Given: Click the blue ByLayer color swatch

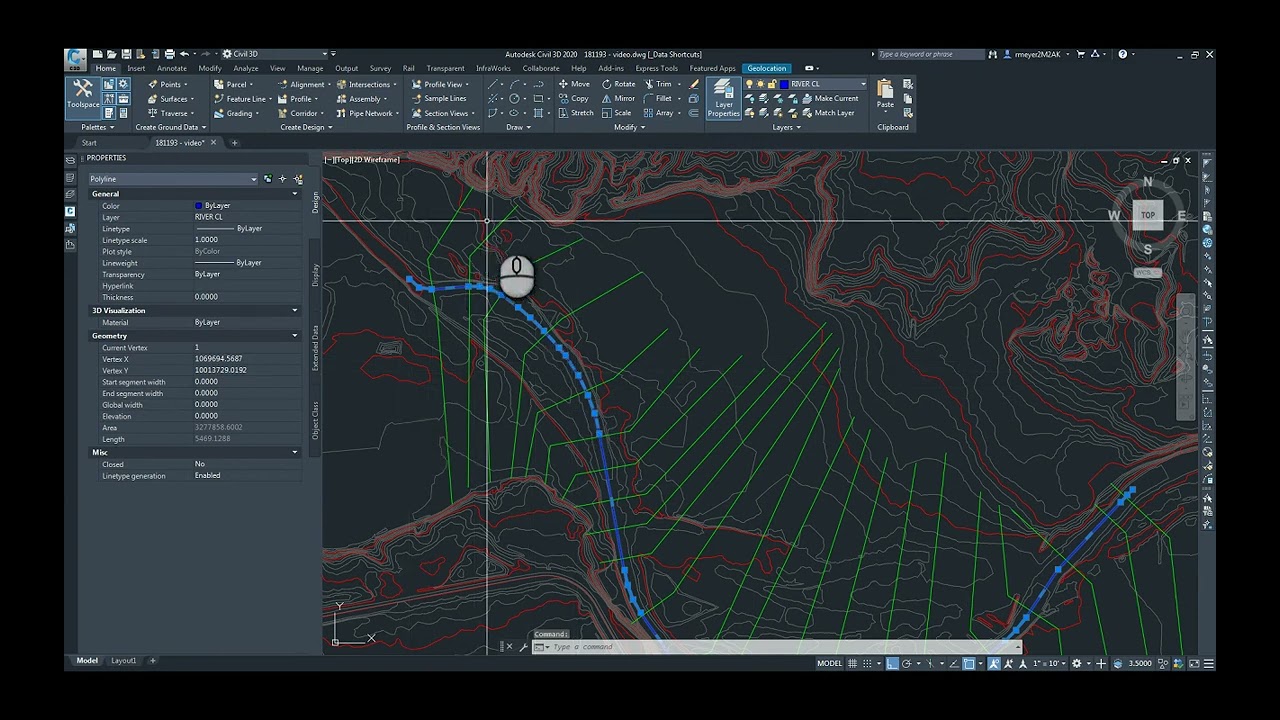Looking at the screenshot, I should point(199,205).
